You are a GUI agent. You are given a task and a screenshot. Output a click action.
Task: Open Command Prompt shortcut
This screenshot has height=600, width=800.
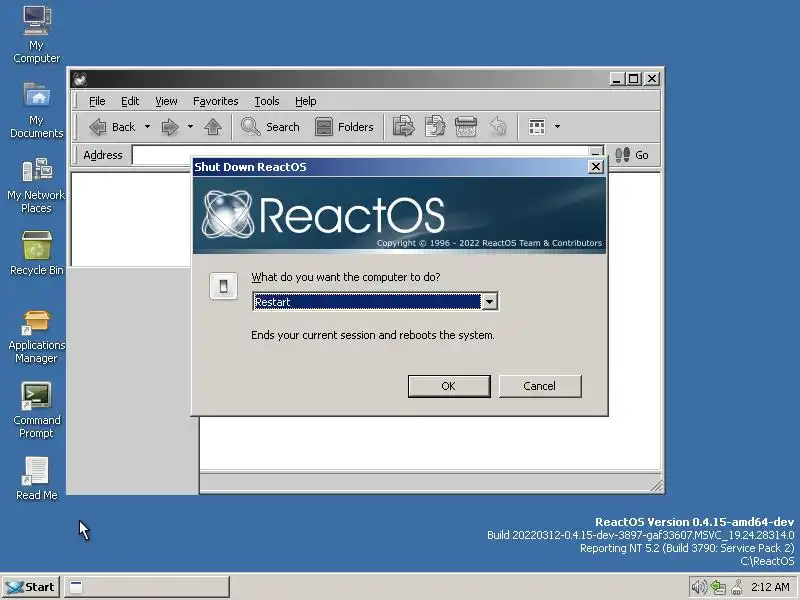click(36, 411)
